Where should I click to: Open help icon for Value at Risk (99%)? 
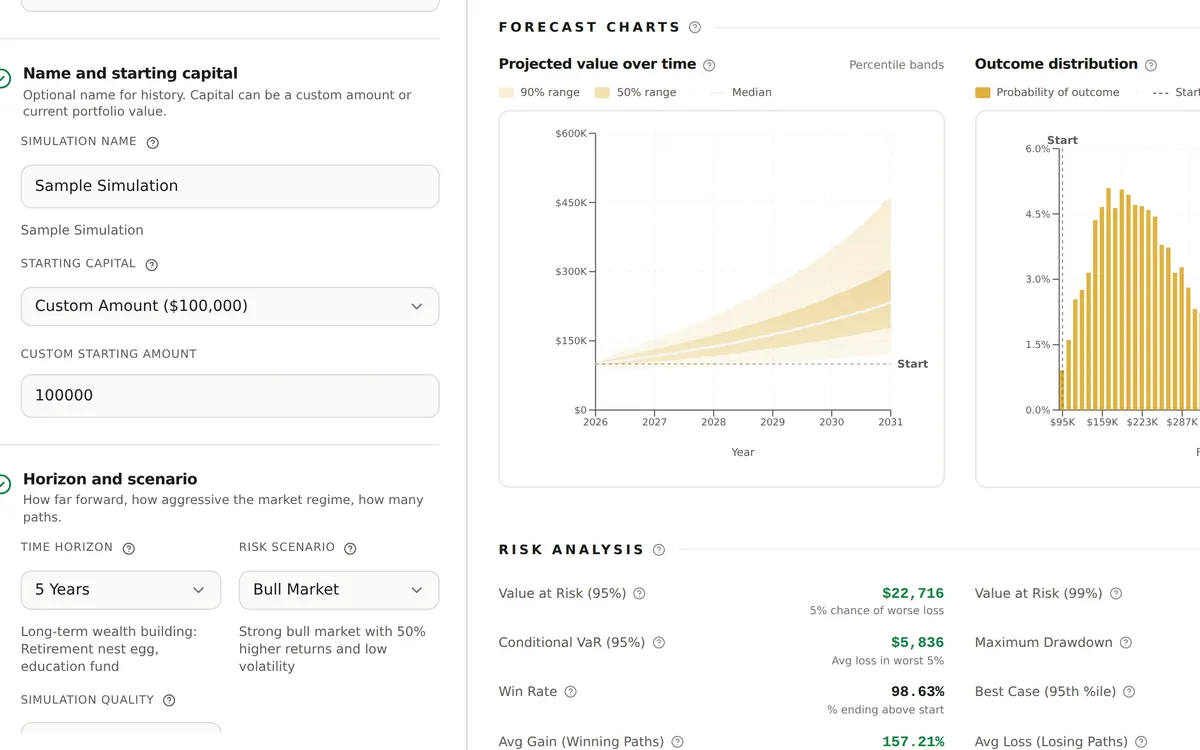tap(1116, 593)
